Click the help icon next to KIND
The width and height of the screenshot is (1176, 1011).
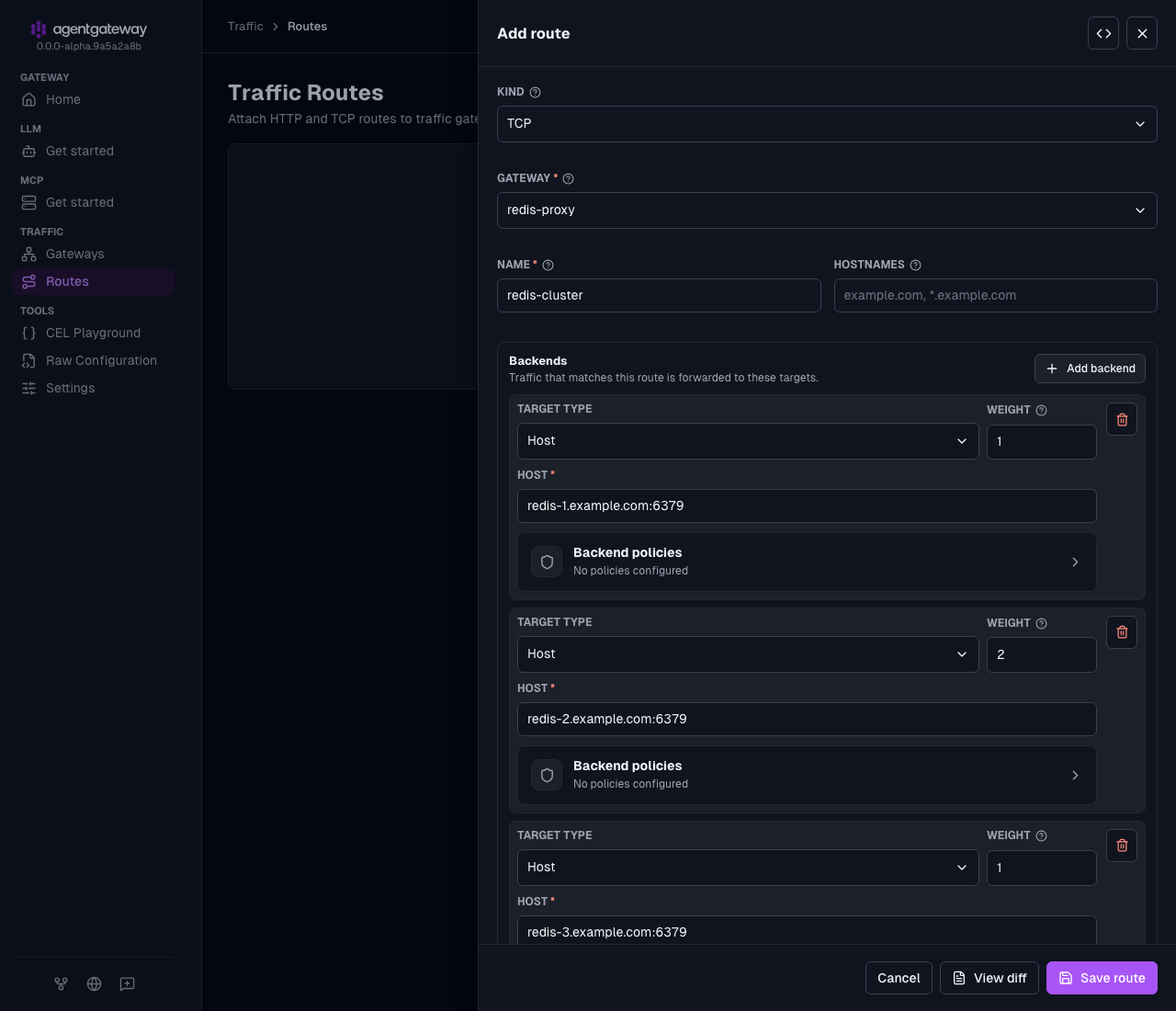536,92
